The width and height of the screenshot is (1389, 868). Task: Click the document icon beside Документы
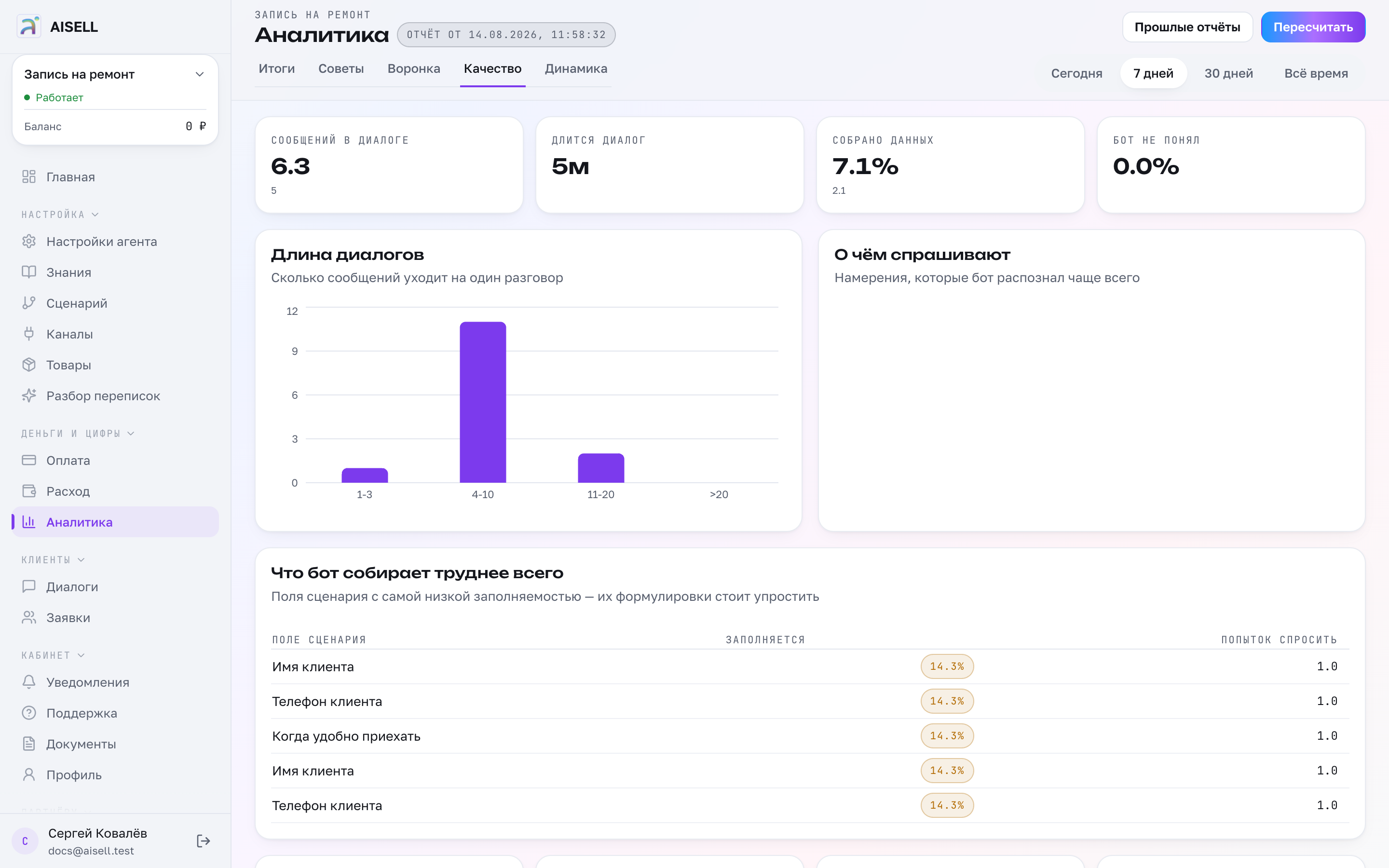tap(29, 744)
